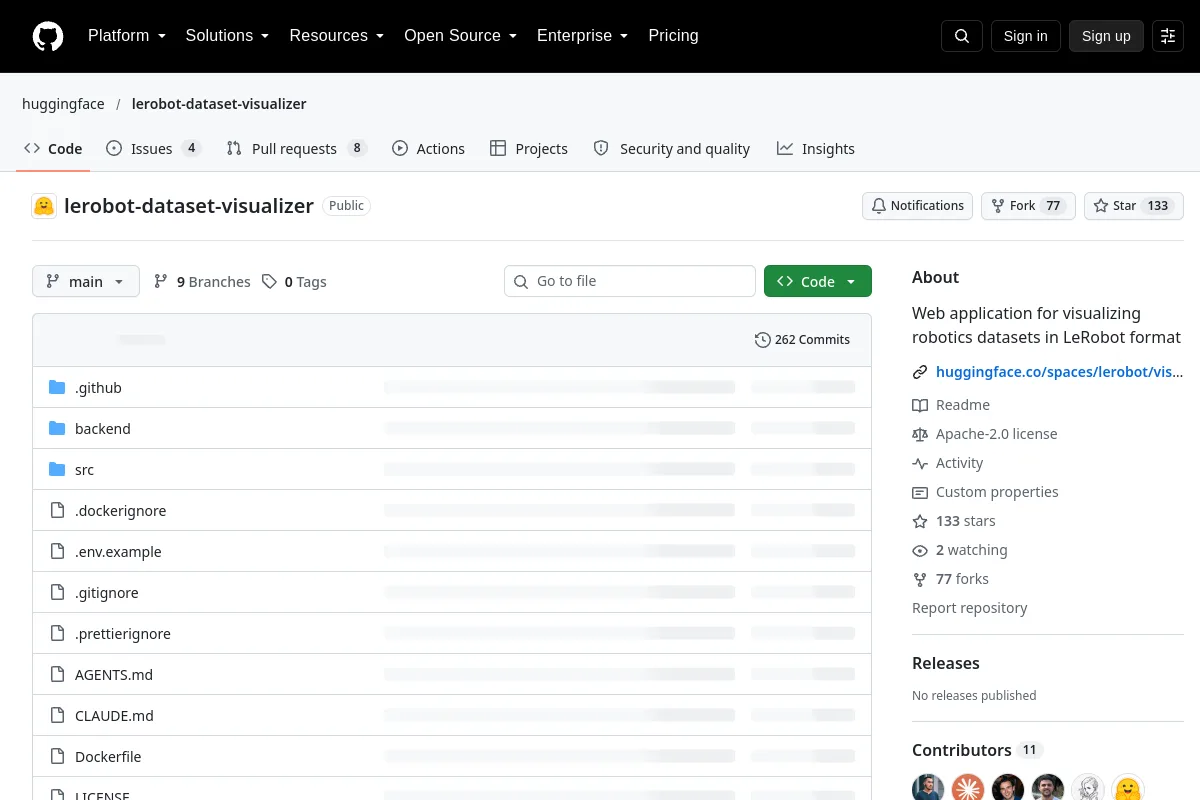Viewport: 1200px width, 800px height.
Task: Open the Custom properties link
Action: pos(997,492)
